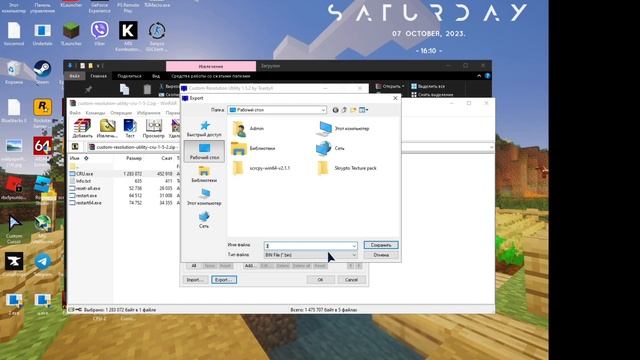Click Открыть dropdown in Explorer ribbon
The width and height of the screenshot is (640, 360).
click(x=390, y=86)
